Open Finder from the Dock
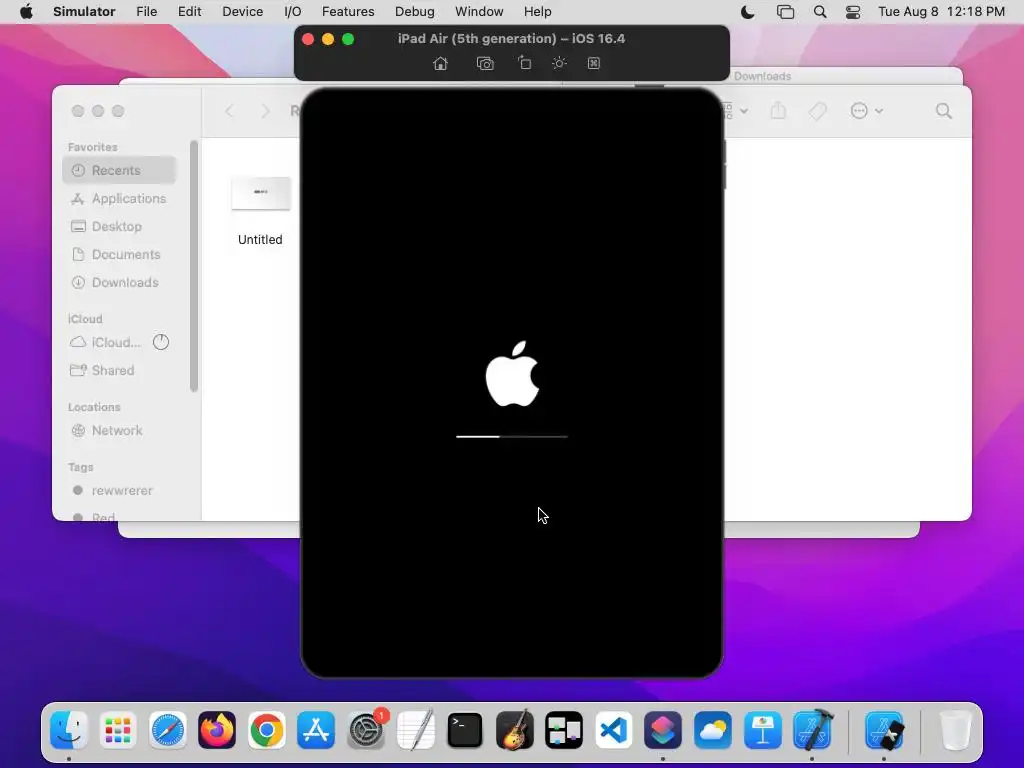This screenshot has height=768, width=1024. pos(69,729)
